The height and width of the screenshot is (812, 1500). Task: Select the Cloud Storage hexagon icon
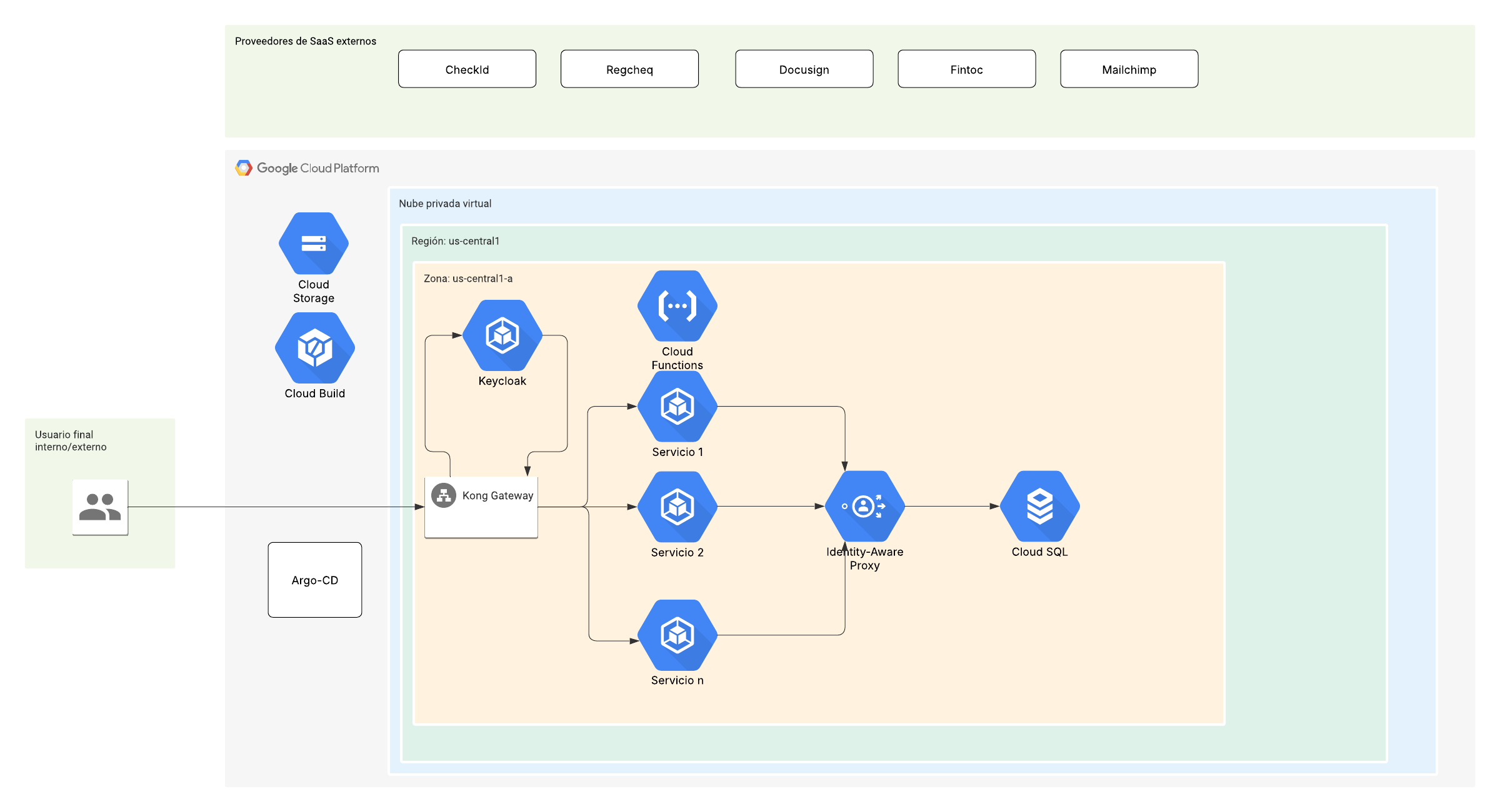[314, 244]
